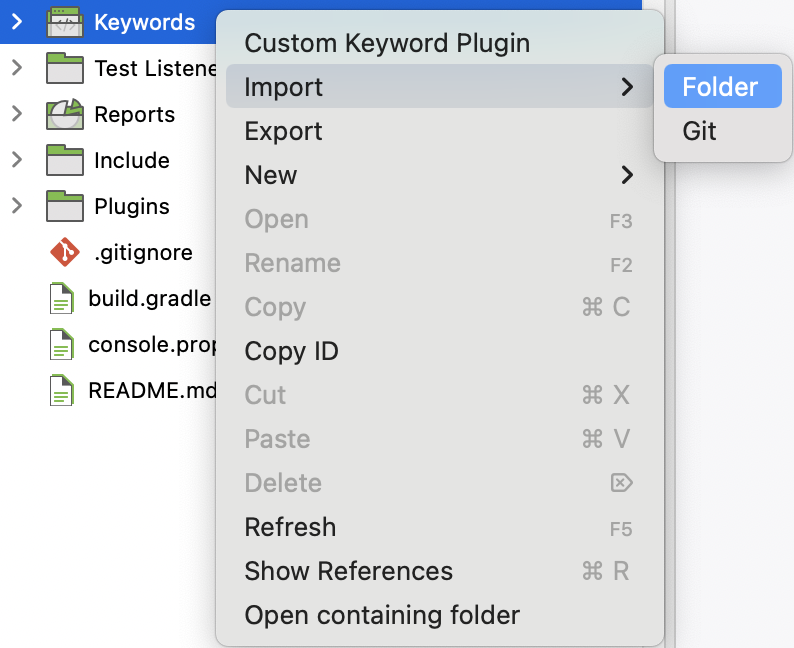The width and height of the screenshot is (794, 648).
Task: Select Custom Keyword Plugin menu entry
Action: [x=387, y=43]
